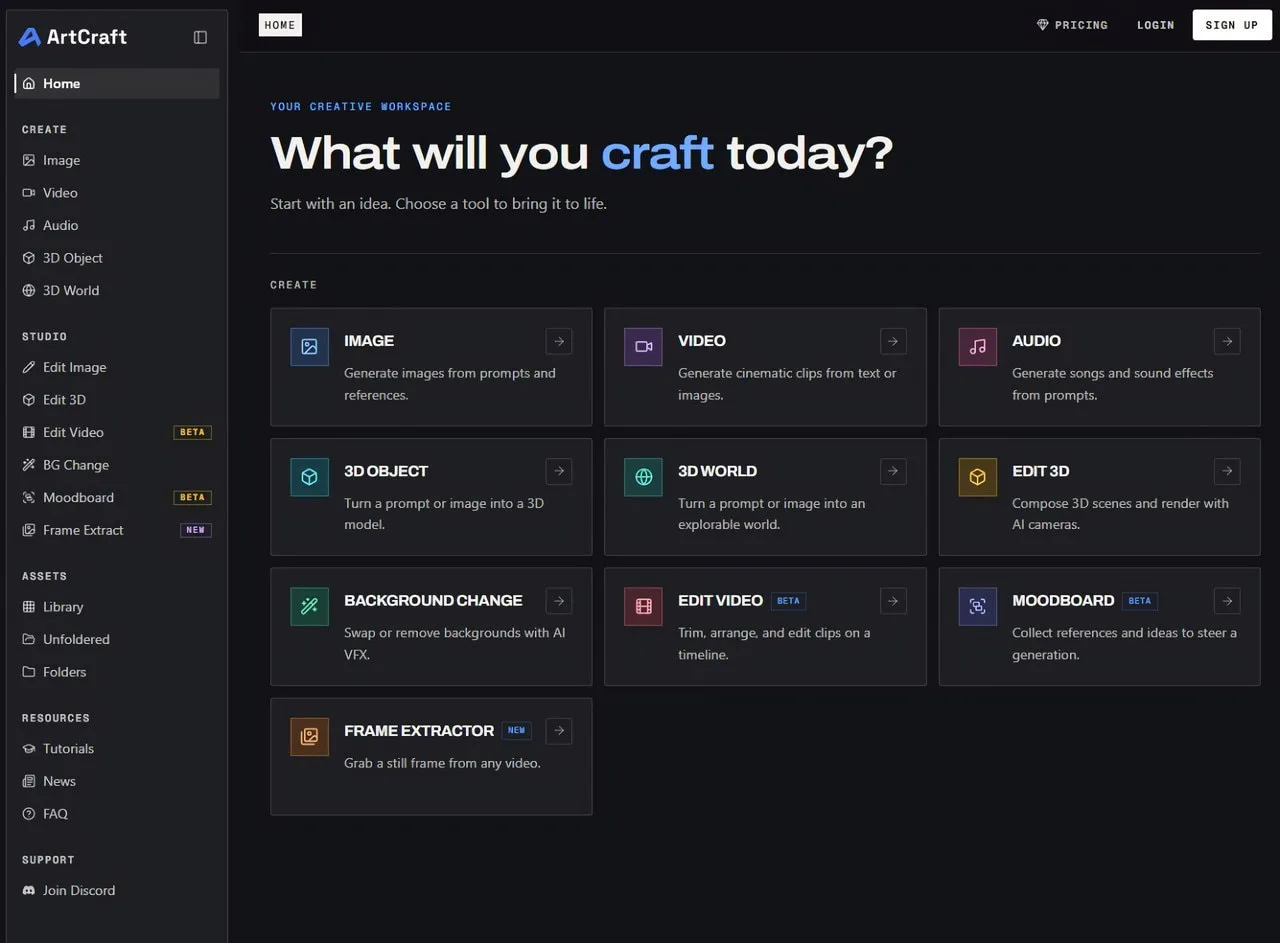Click Join Discord in the Support section
This screenshot has height=943, width=1280.
(x=117, y=890)
